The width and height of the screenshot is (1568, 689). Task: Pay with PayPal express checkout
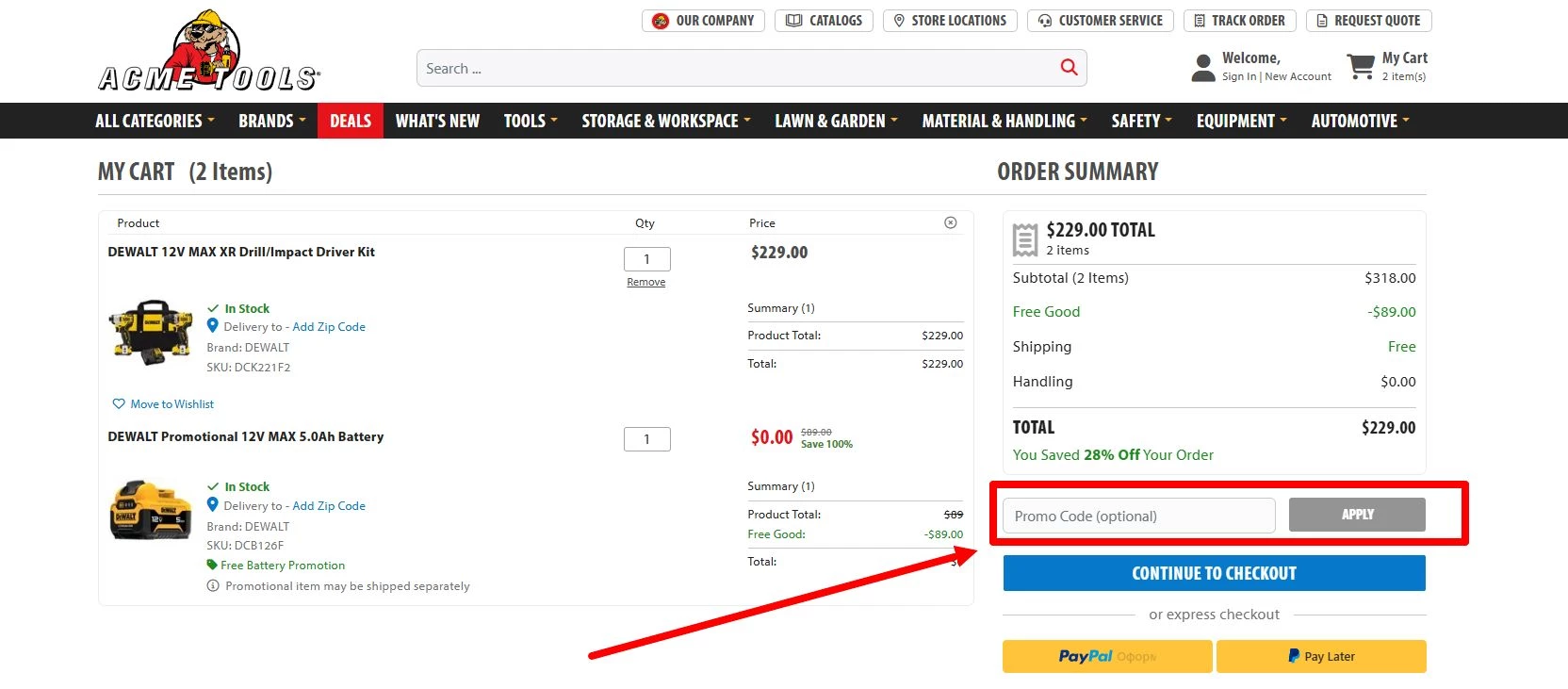pyautogui.click(x=1106, y=657)
